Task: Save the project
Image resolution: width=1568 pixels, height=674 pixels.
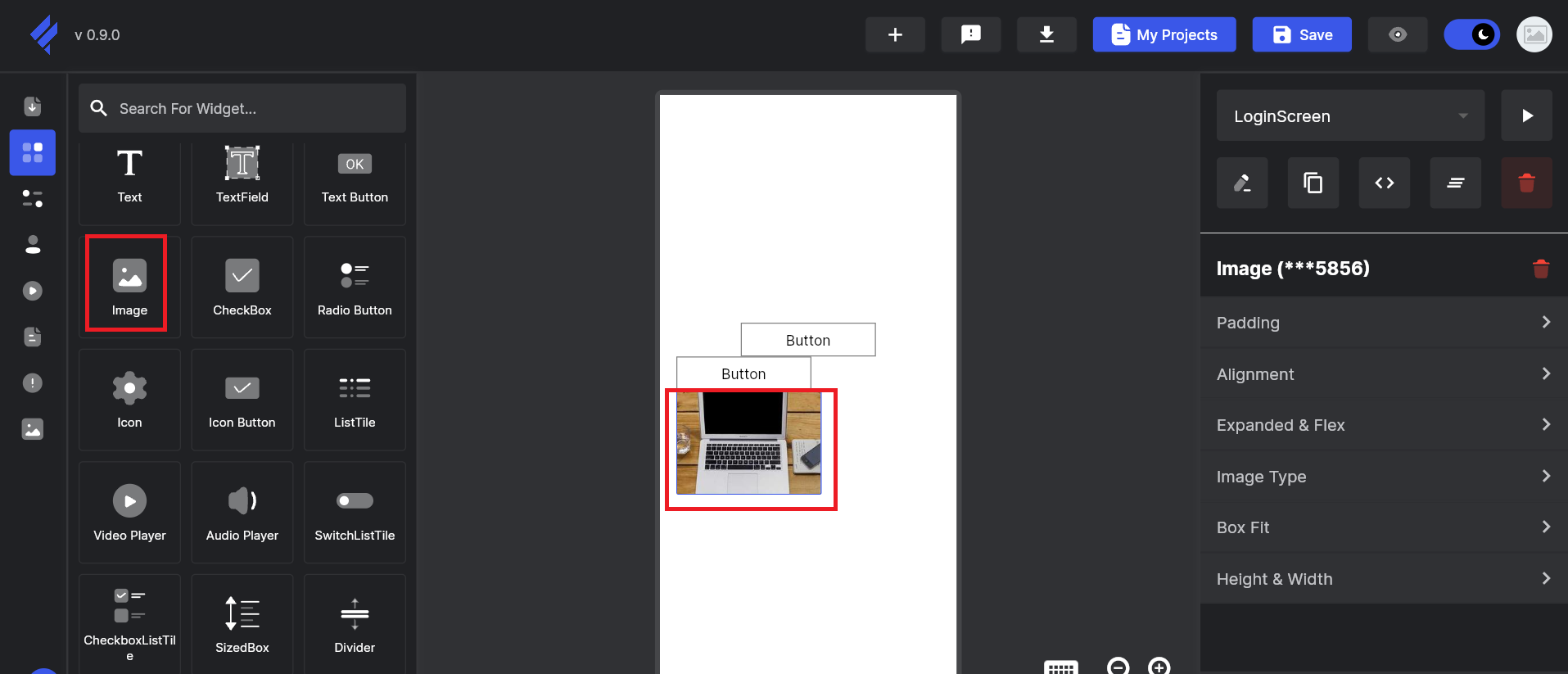Action: (x=1301, y=34)
